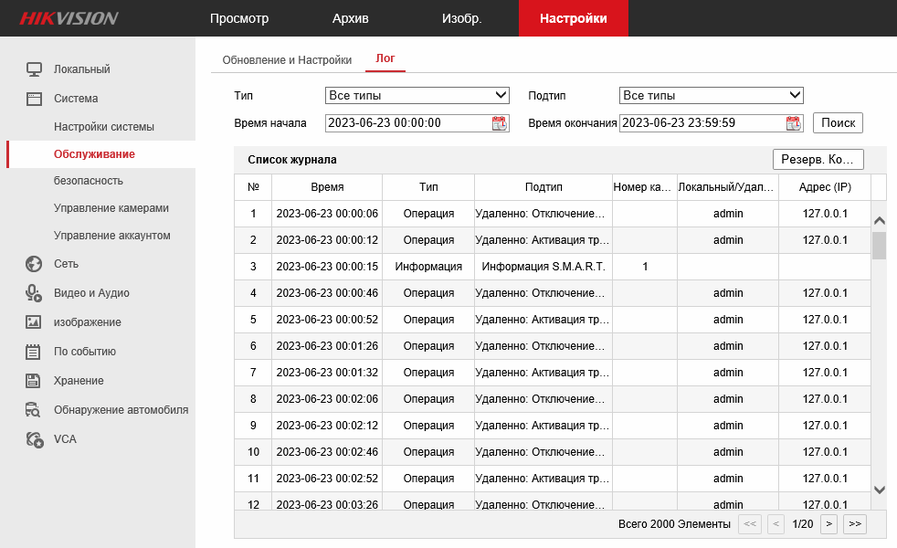Click the По событию calendar icon
Image resolution: width=897 pixels, height=548 pixels.
[x=34, y=351]
